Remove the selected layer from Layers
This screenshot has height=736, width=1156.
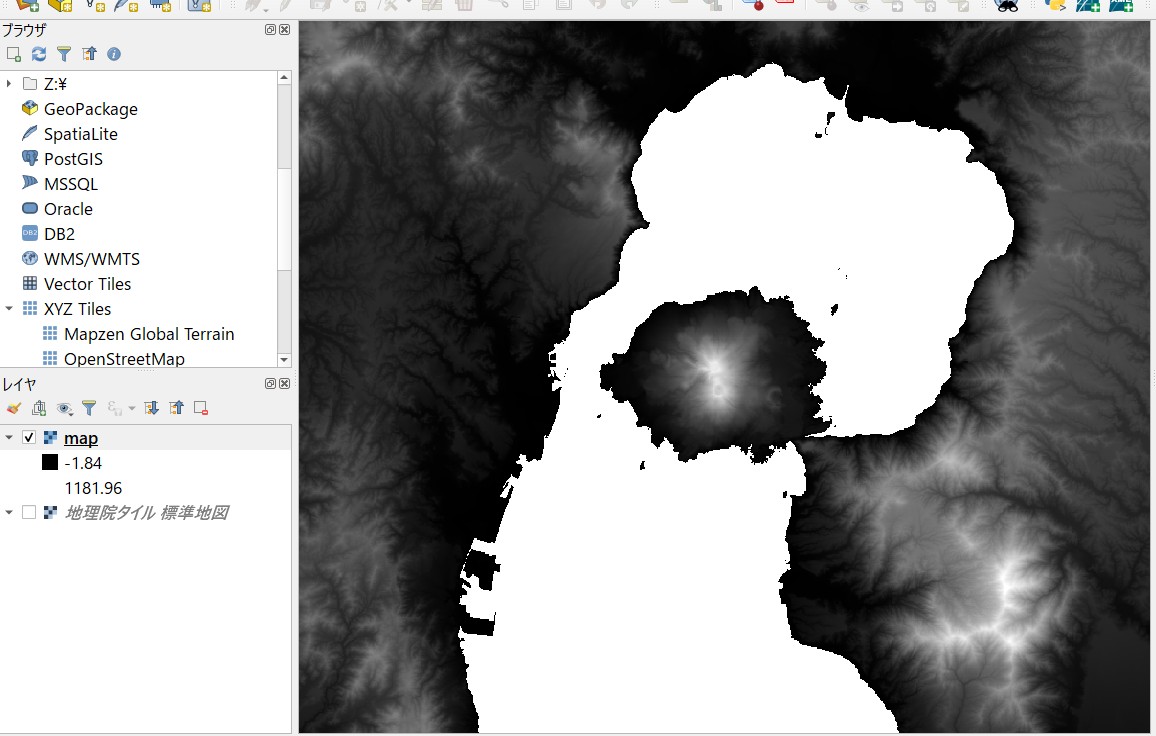click(x=203, y=407)
